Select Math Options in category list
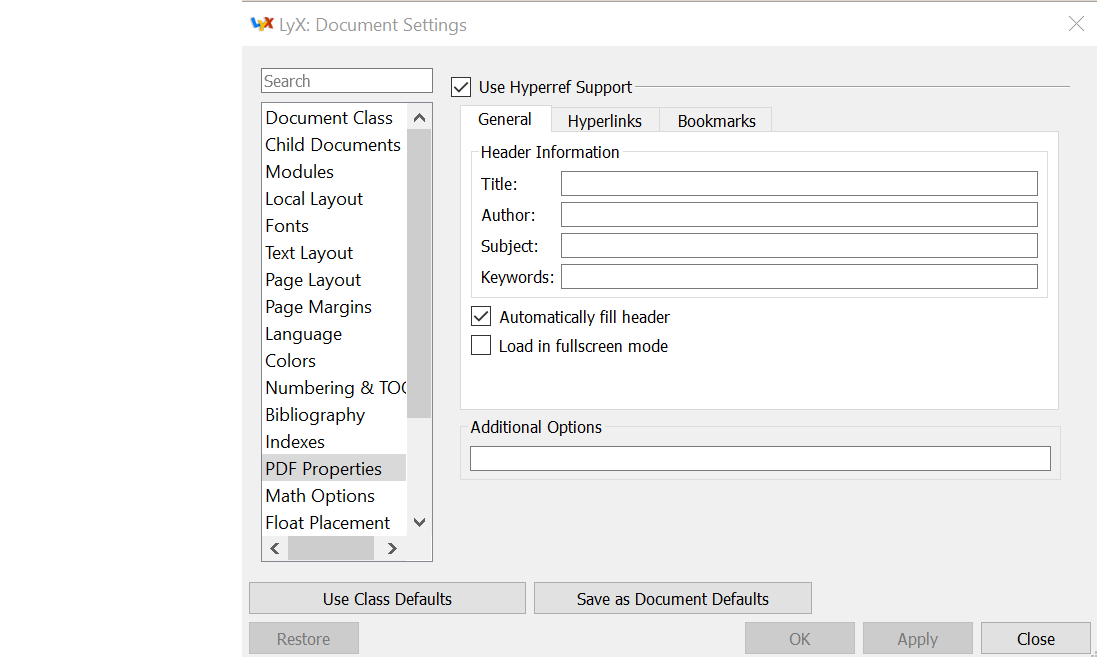1097x657 pixels. click(334, 496)
